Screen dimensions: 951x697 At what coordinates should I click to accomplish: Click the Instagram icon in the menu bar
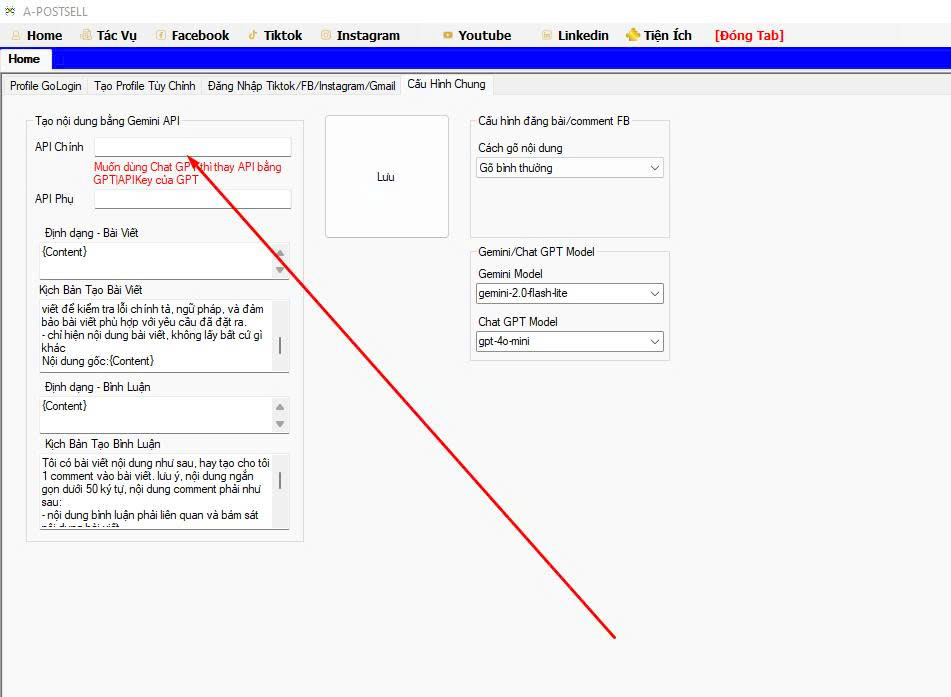(326, 35)
